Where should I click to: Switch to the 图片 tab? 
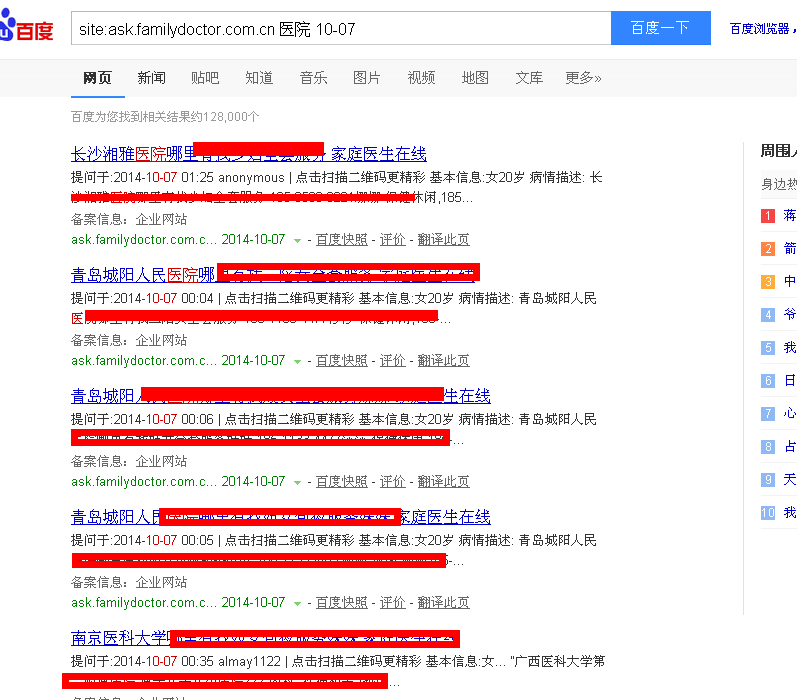pos(367,78)
